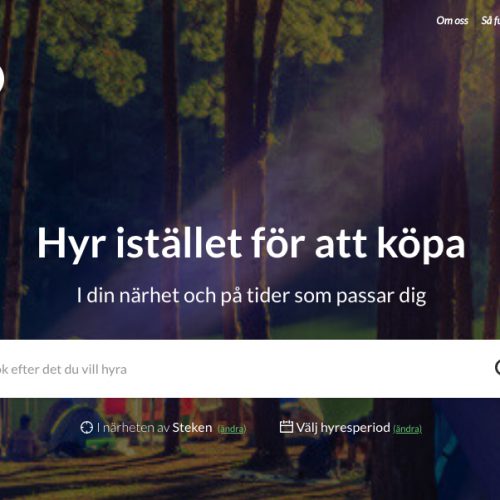
Task: Click the blue tent in the bottom corner
Action: click(467, 450)
